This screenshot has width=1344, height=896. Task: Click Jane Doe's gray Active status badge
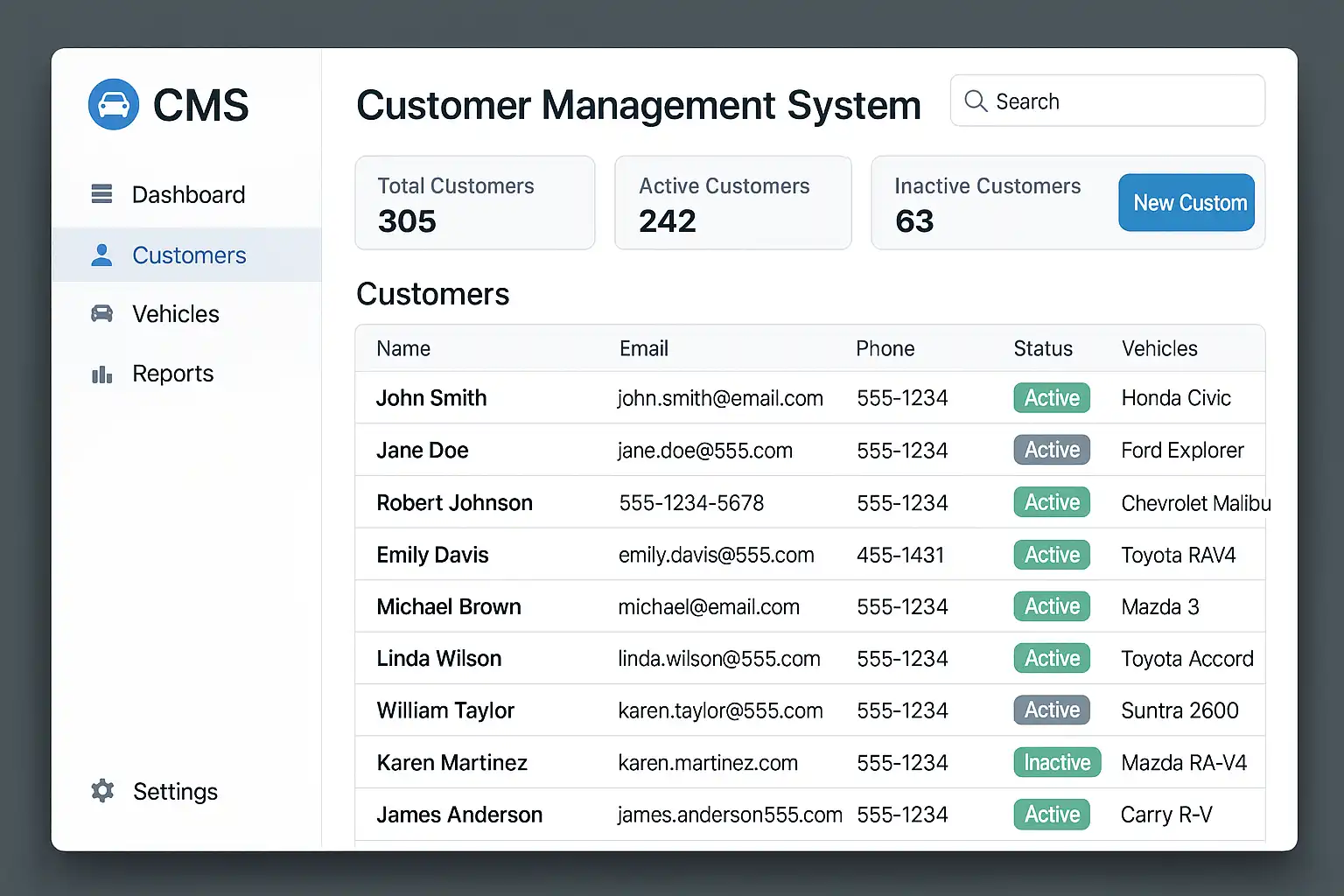(1052, 451)
